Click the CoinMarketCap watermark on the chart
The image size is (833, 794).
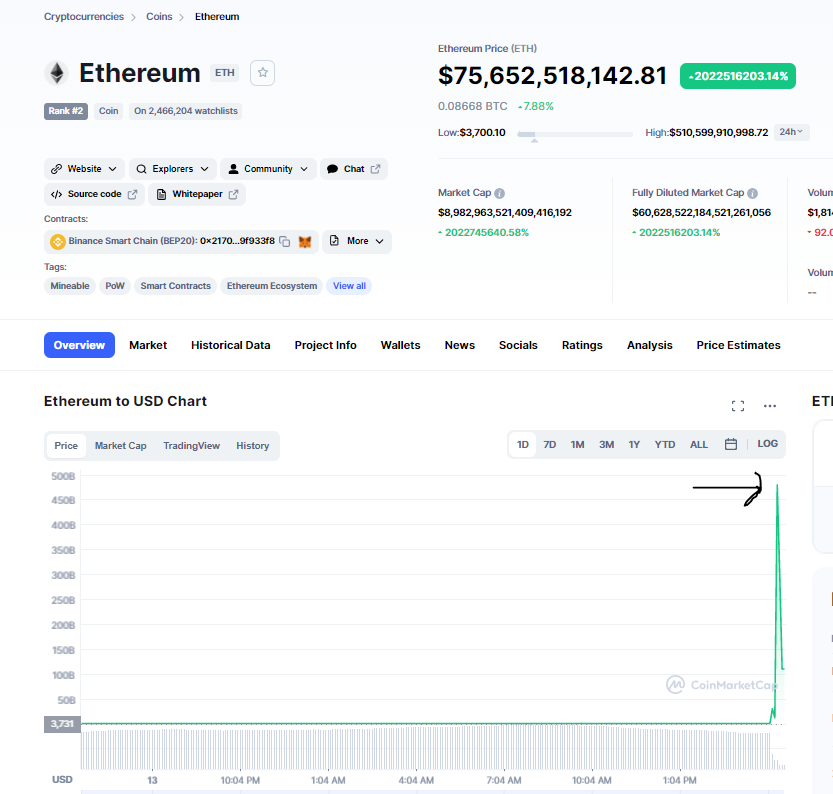click(x=722, y=684)
